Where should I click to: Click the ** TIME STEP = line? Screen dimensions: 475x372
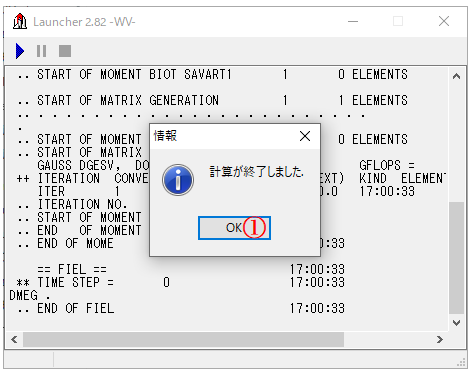pyautogui.click(x=181, y=282)
